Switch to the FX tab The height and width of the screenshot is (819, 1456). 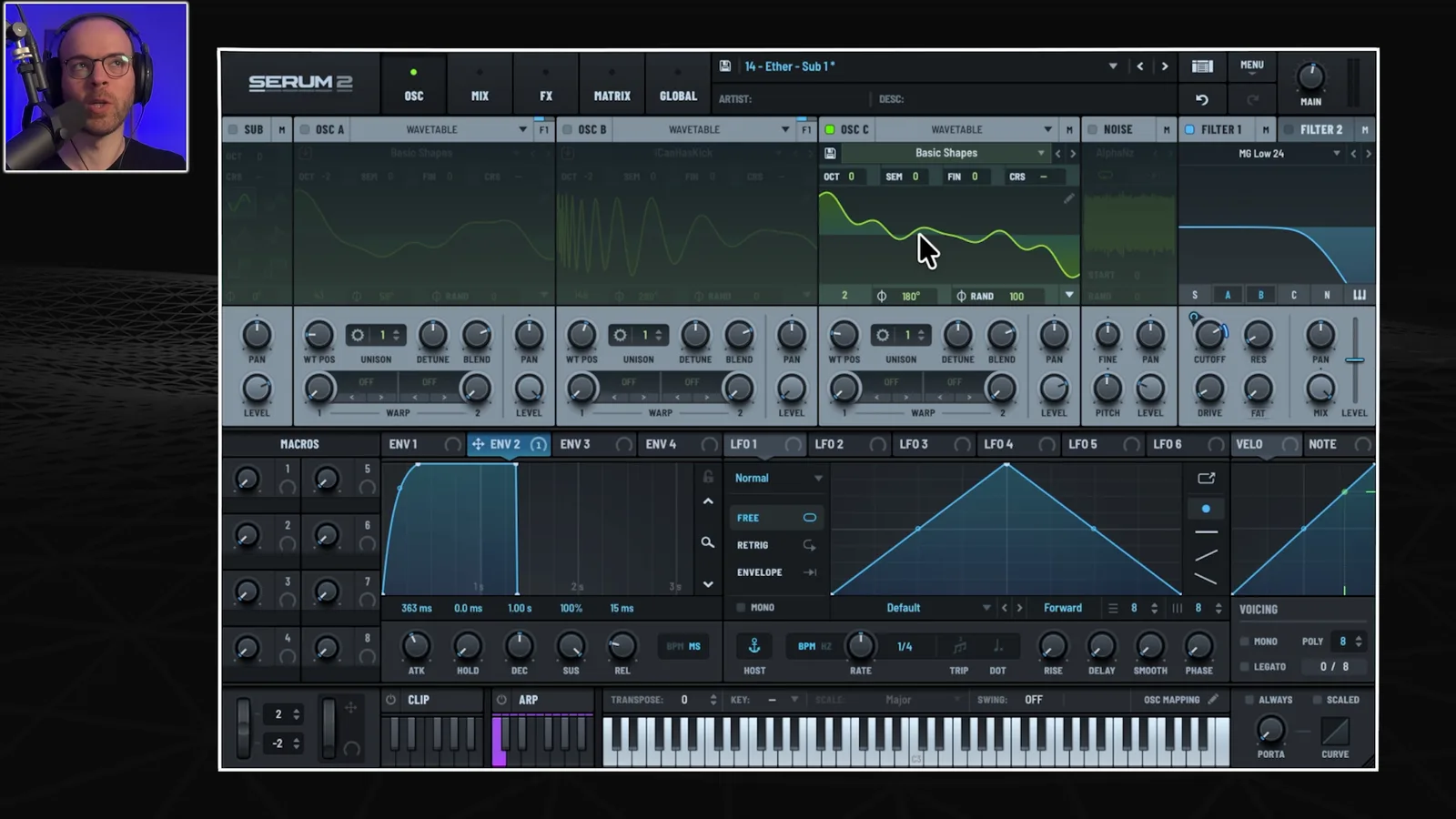point(545,82)
